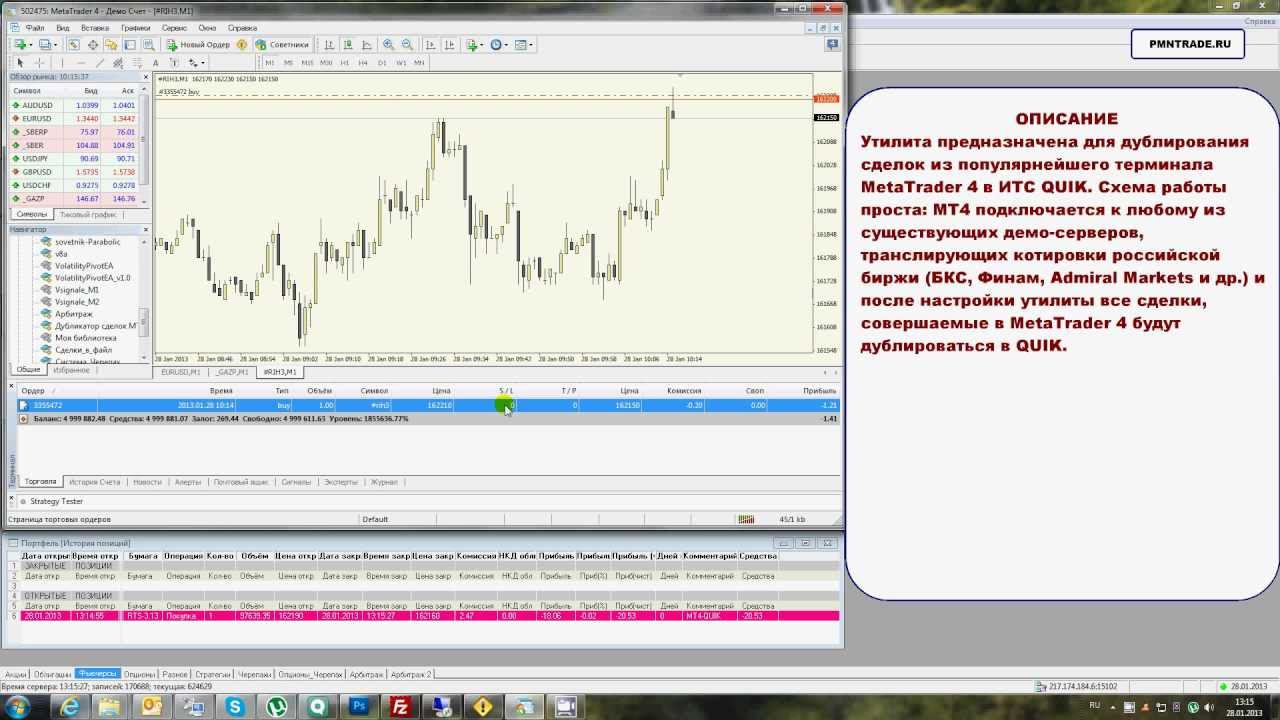This screenshot has height=720, width=1280.
Task: Open FileZilla from the taskbar
Action: pyautogui.click(x=400, y=707)
